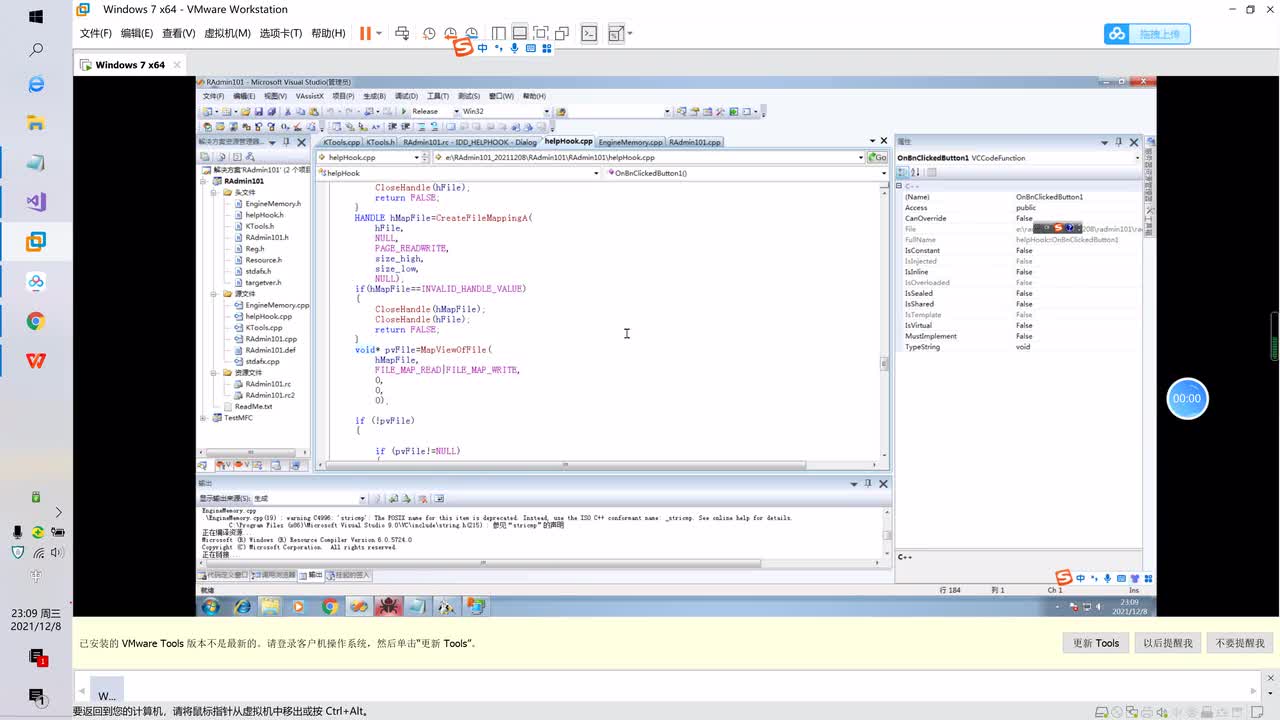Open Google Chrome on the host taskbar
Screen dimensions: 1280x720
(36, 321)
